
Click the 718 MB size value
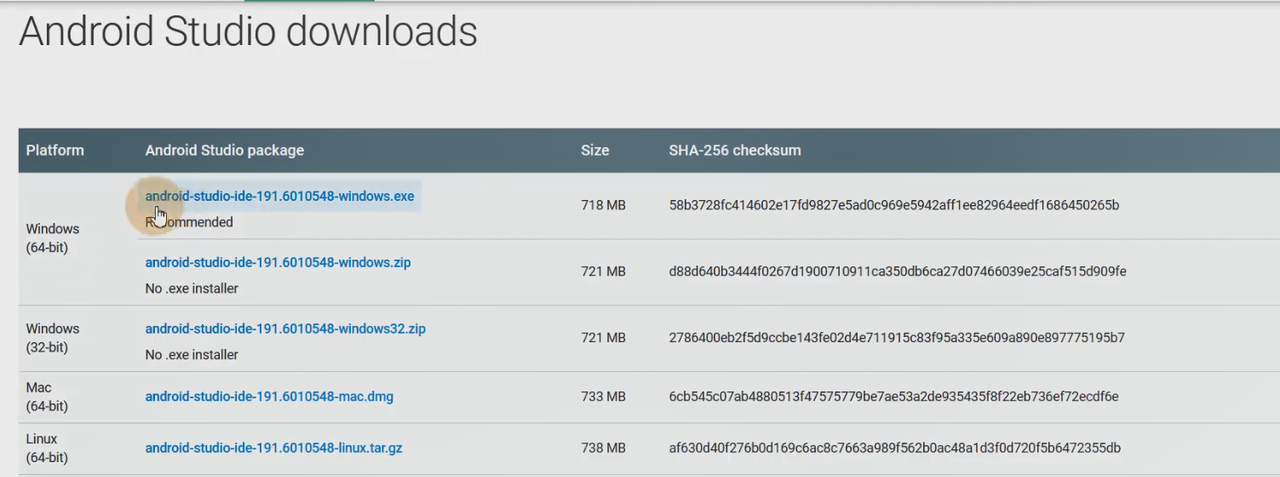pos(603,205)
